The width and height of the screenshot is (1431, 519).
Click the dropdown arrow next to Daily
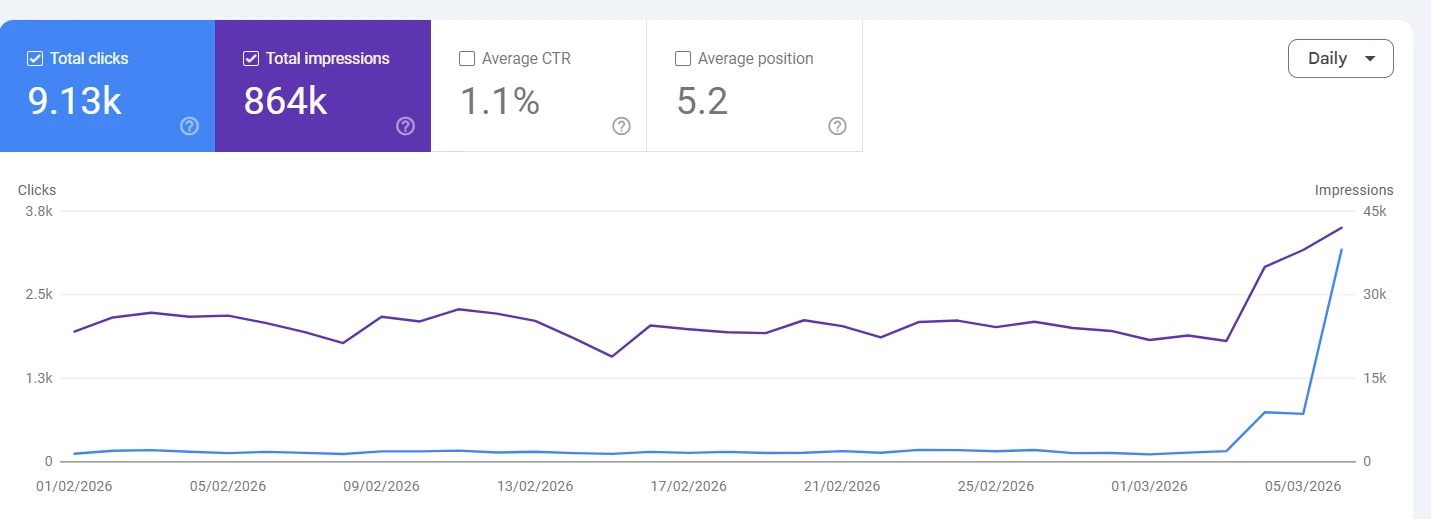[1370, 59]
